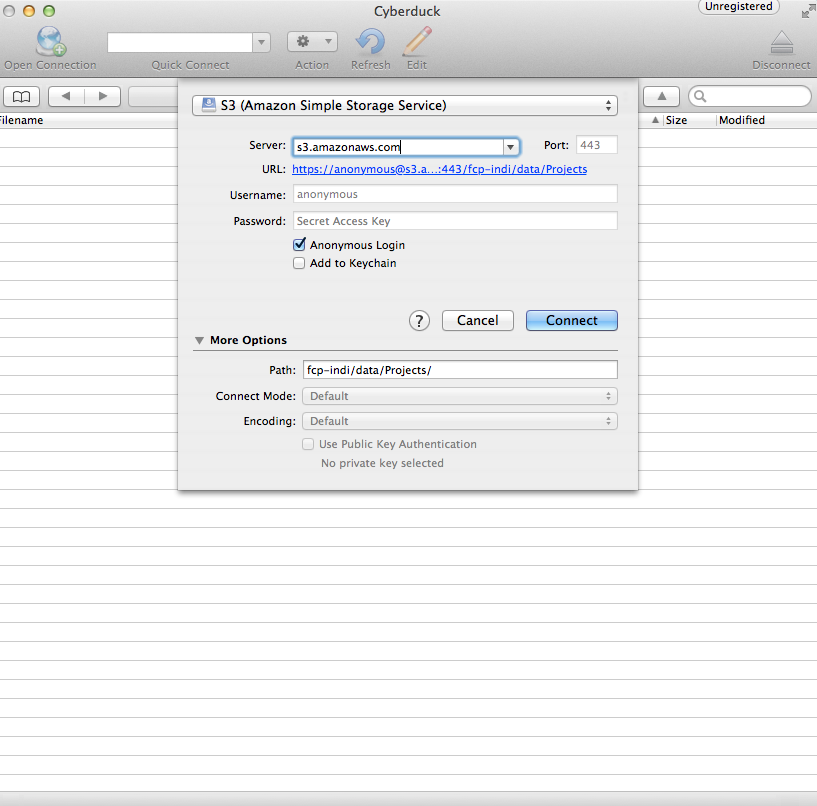The image size is (817, 806).
Task: Go back with the left arrow button
Action: tap(66, 96)
